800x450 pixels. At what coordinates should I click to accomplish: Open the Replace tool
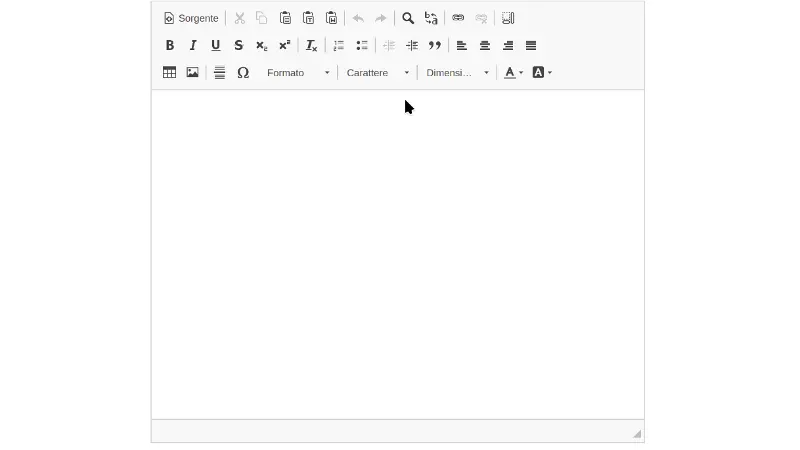tap(431, 18)
